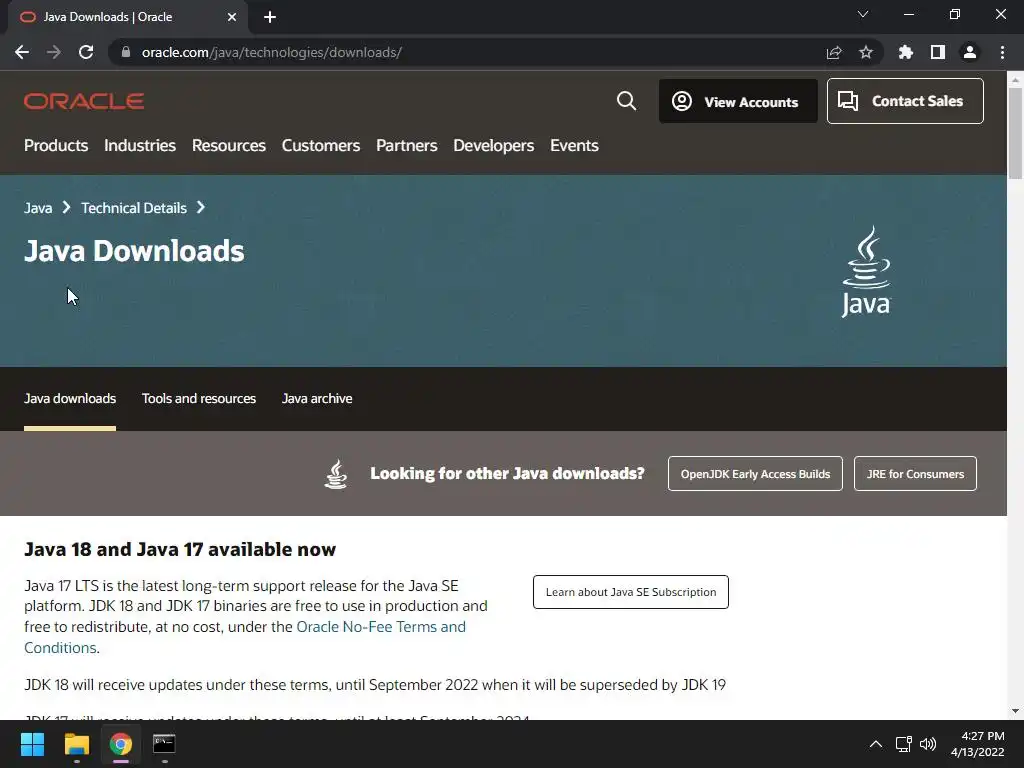Click the chevron after Technical Details
Viewport: 1024px width, 768px height.
coord(201,208)
